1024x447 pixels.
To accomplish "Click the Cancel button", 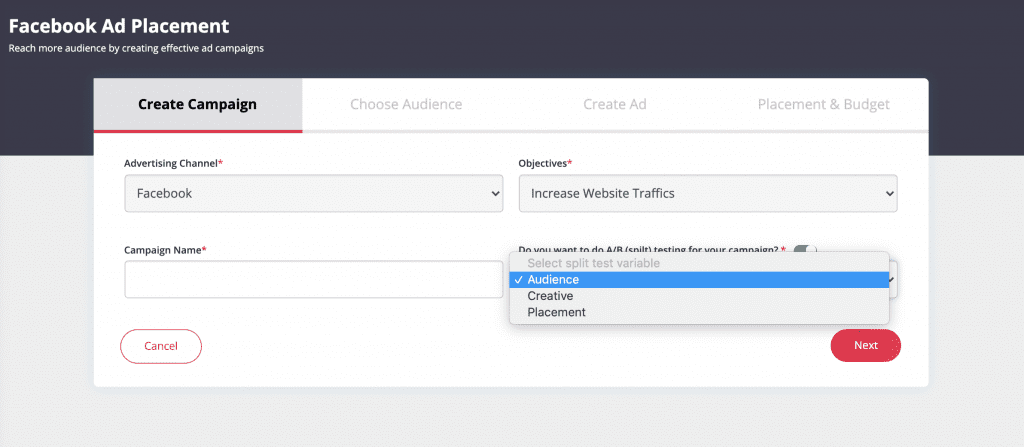I will [161, 346].
